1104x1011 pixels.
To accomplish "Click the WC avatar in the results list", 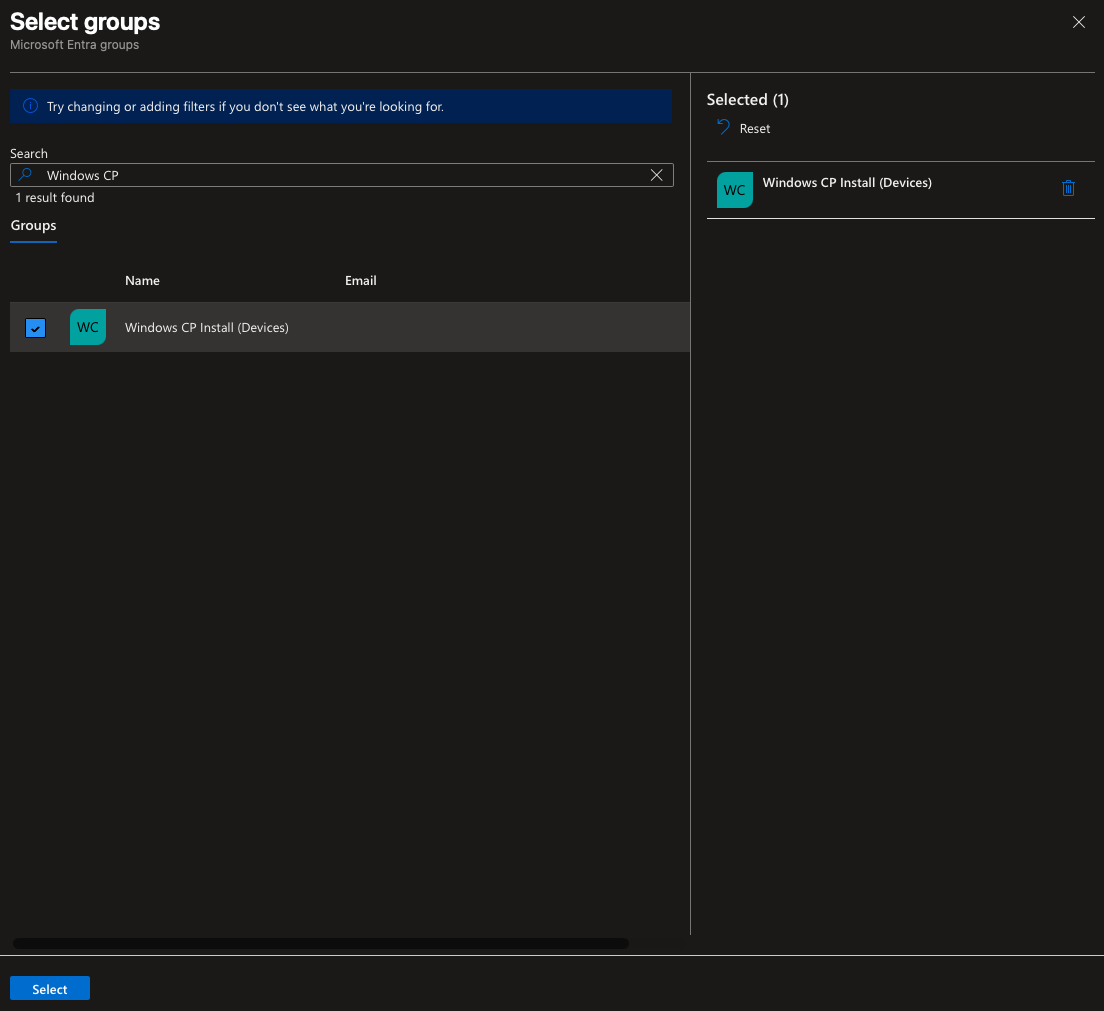I will tap(88, 327).
